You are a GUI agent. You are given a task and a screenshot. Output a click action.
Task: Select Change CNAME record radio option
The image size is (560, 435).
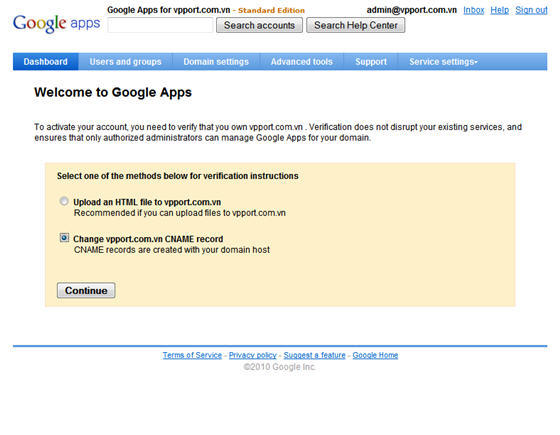(64, 238)
